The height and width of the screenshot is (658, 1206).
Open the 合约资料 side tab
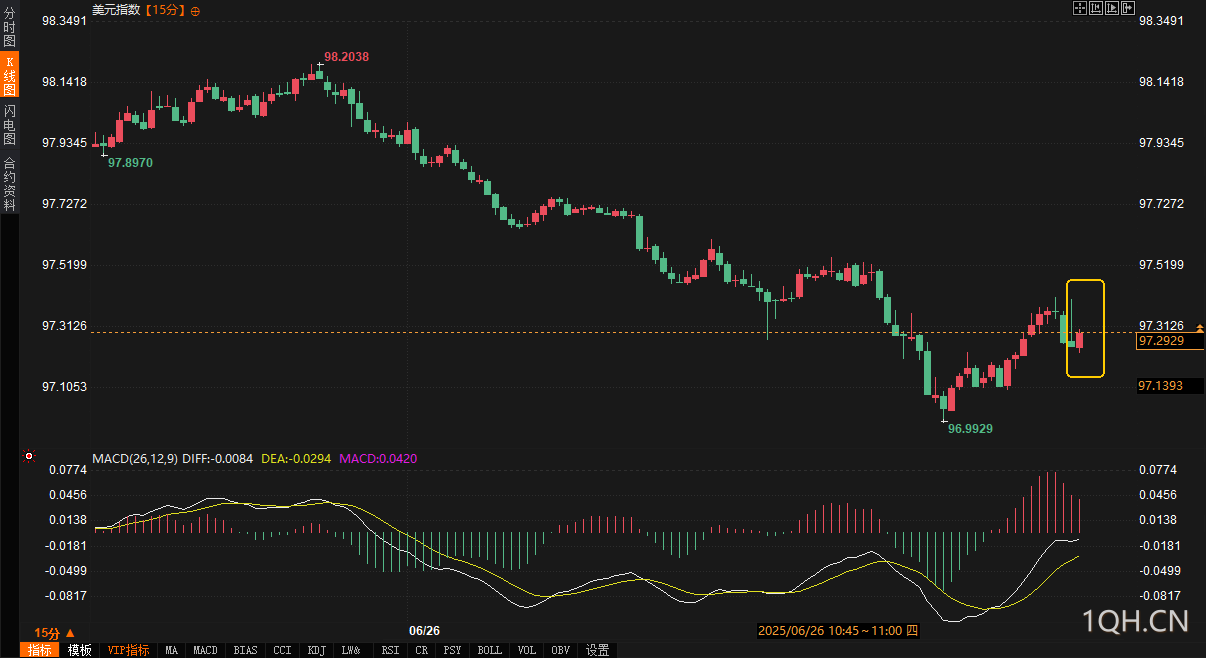click(x=9, y=184)
